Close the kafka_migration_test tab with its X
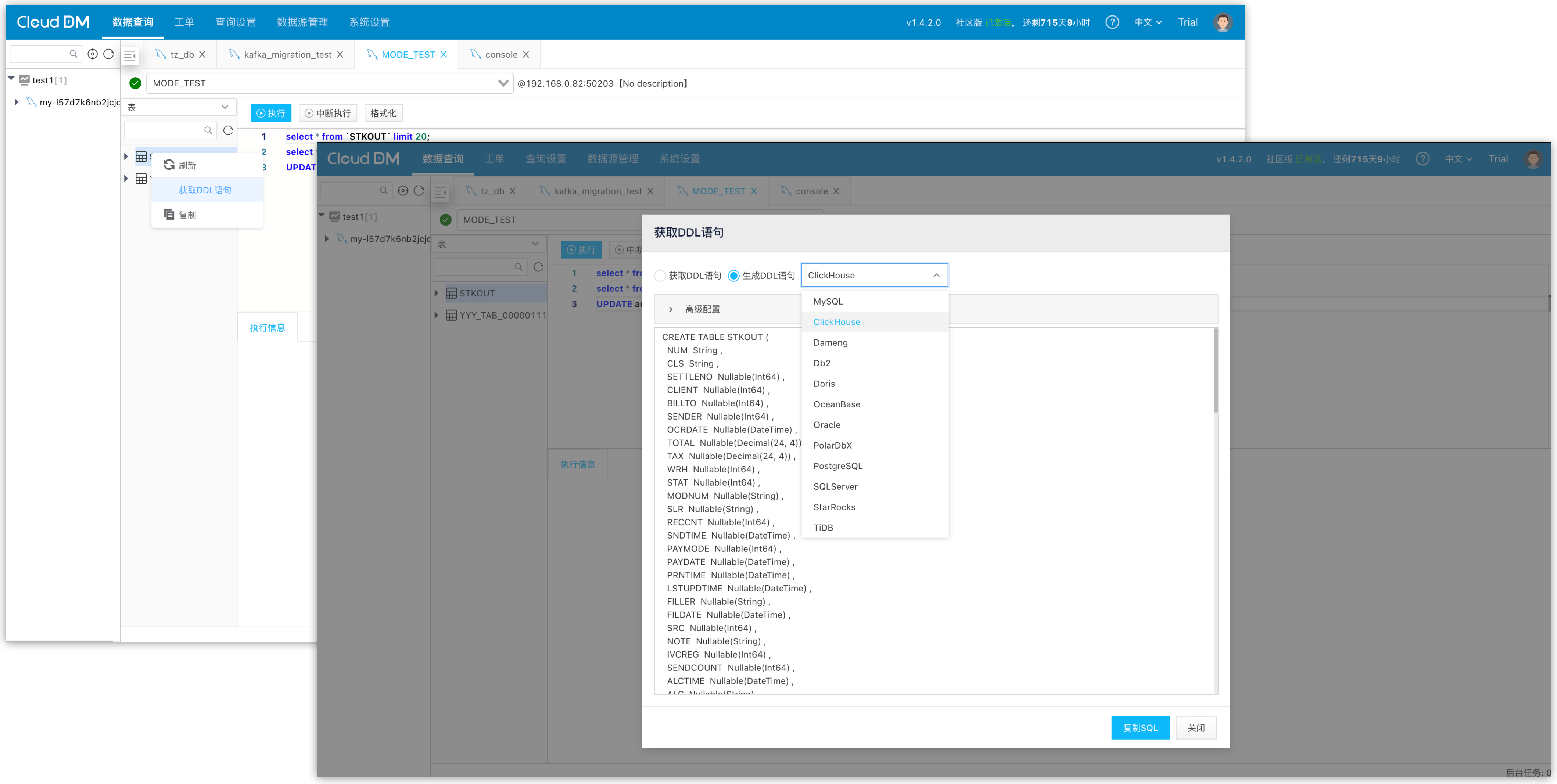1557x784 pixels. tap(340, 54)
